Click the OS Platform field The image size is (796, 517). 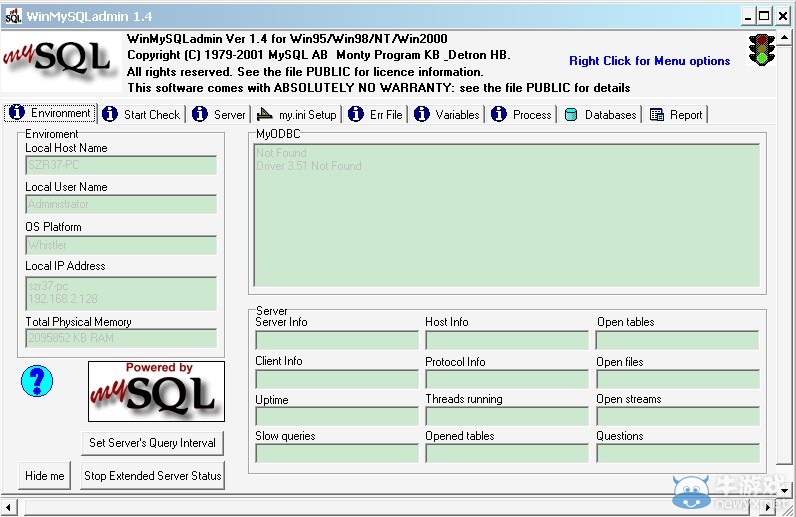point(121,245)
